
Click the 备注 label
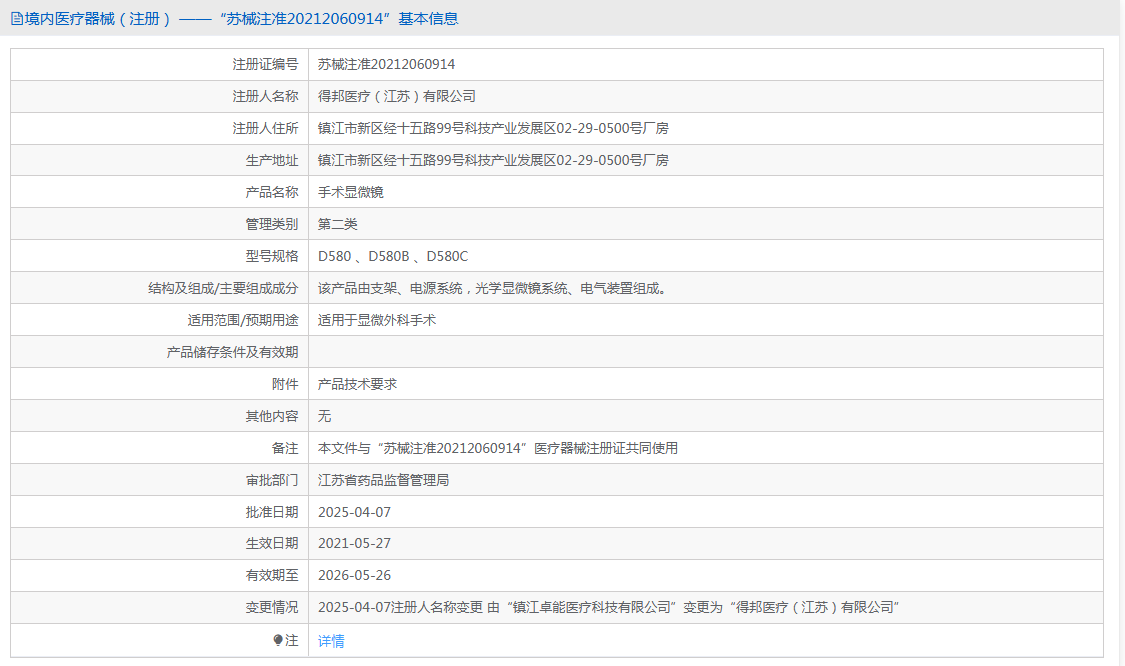click(x=285, y=449)
